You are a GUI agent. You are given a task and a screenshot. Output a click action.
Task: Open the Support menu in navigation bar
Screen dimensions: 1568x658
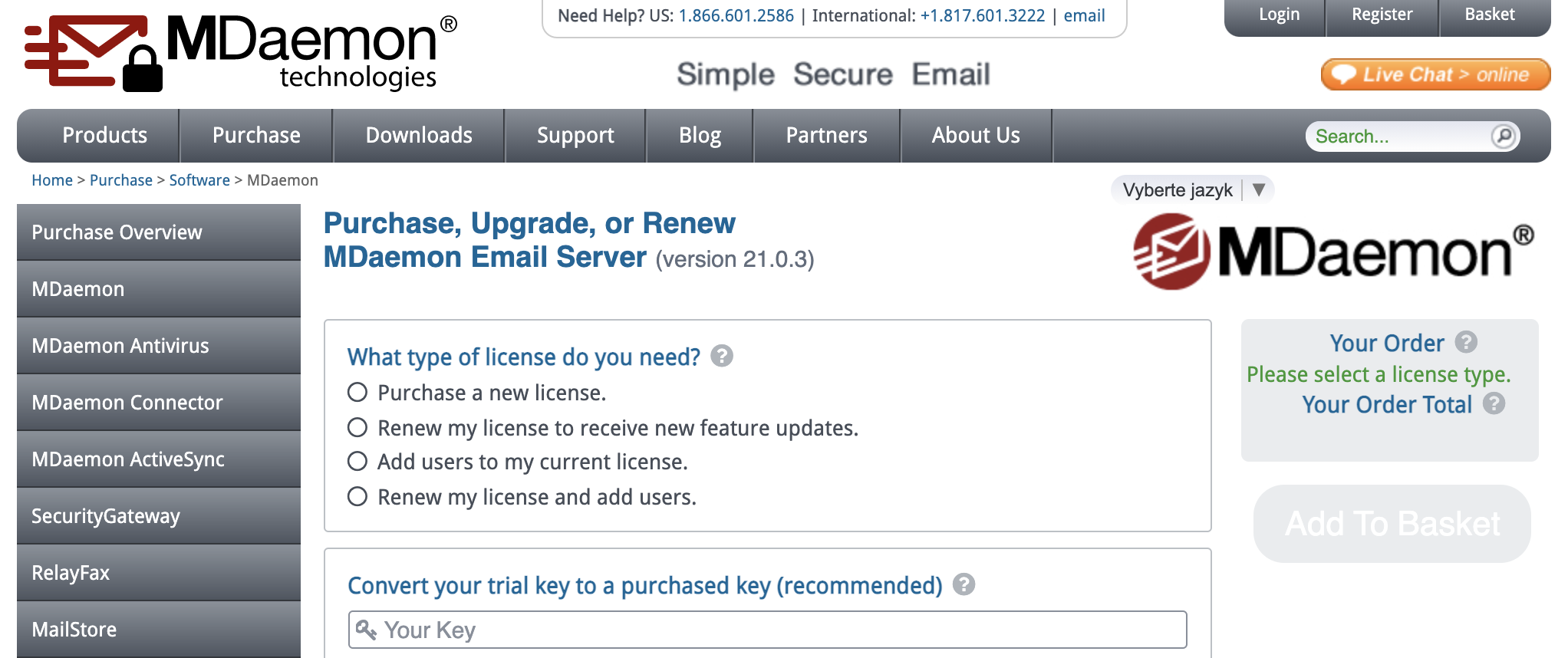click(x=575, y=136)
